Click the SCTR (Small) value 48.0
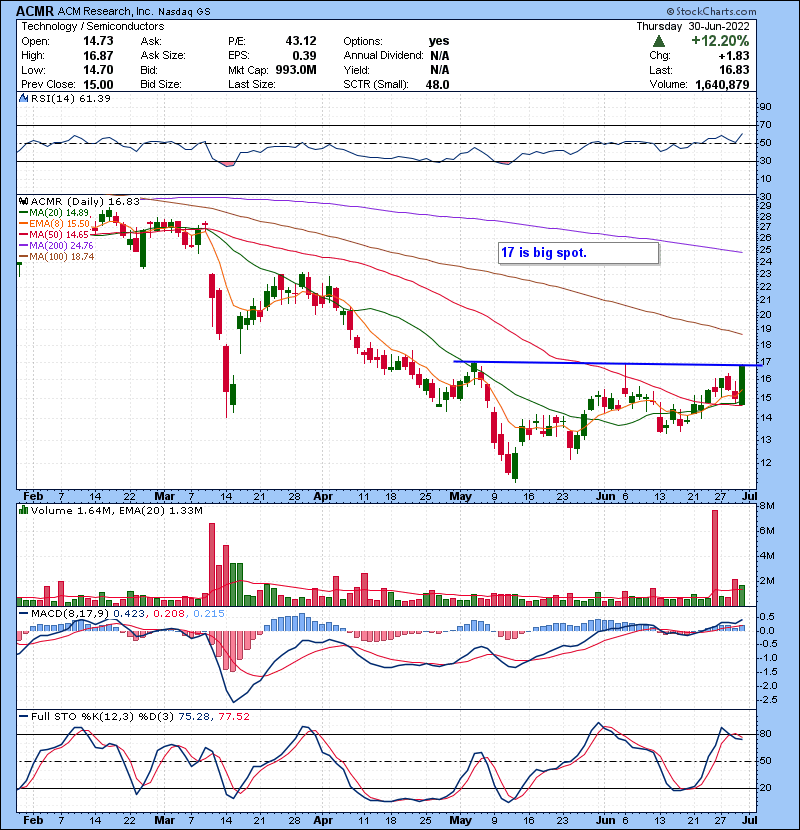Screen dimensions: 800x830 click(x=437, y=85)
